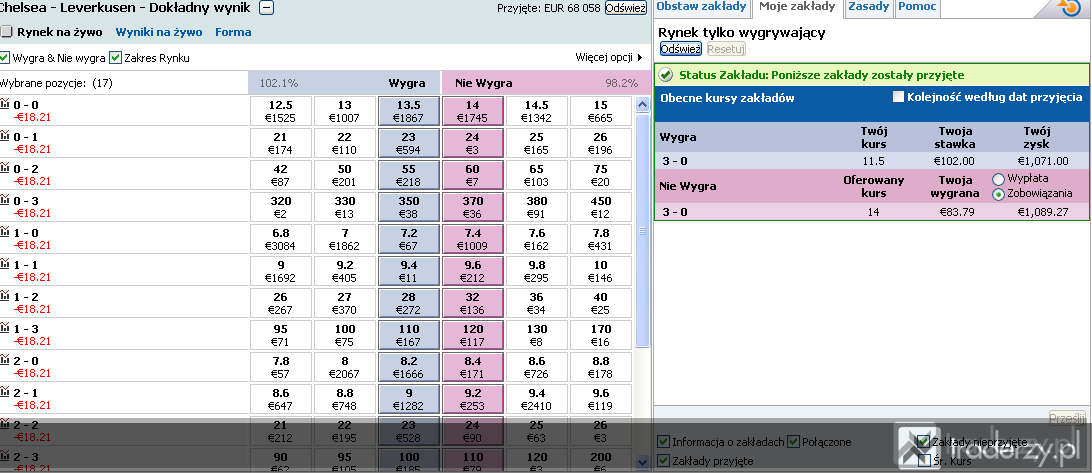Switch to the Moje zakłady tab
Screen dimensions: 1092x473
pos(797,7)
